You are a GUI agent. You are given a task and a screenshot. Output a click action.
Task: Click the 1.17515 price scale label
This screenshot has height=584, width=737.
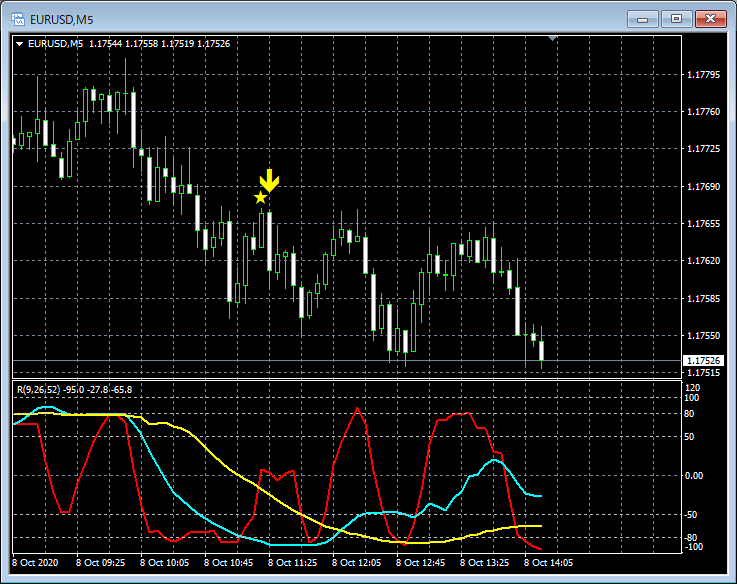[x=703, y=372]
